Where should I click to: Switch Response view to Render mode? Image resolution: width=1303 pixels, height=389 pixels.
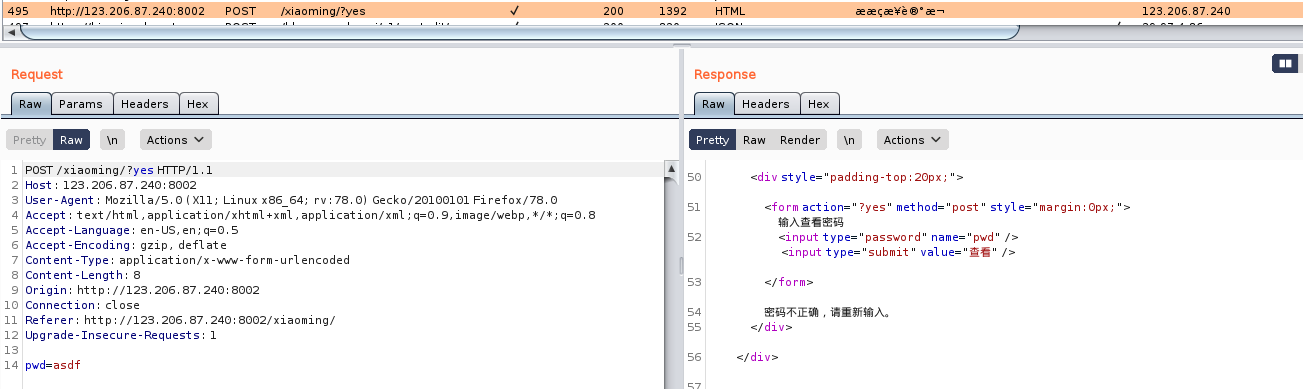point(800,140)
